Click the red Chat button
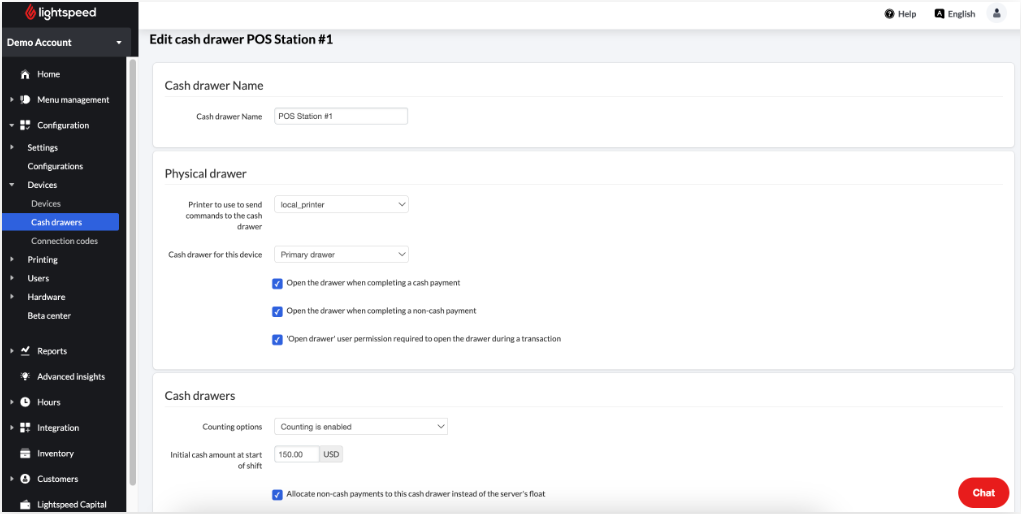The image size is (1021, 514). coord(983,492)
